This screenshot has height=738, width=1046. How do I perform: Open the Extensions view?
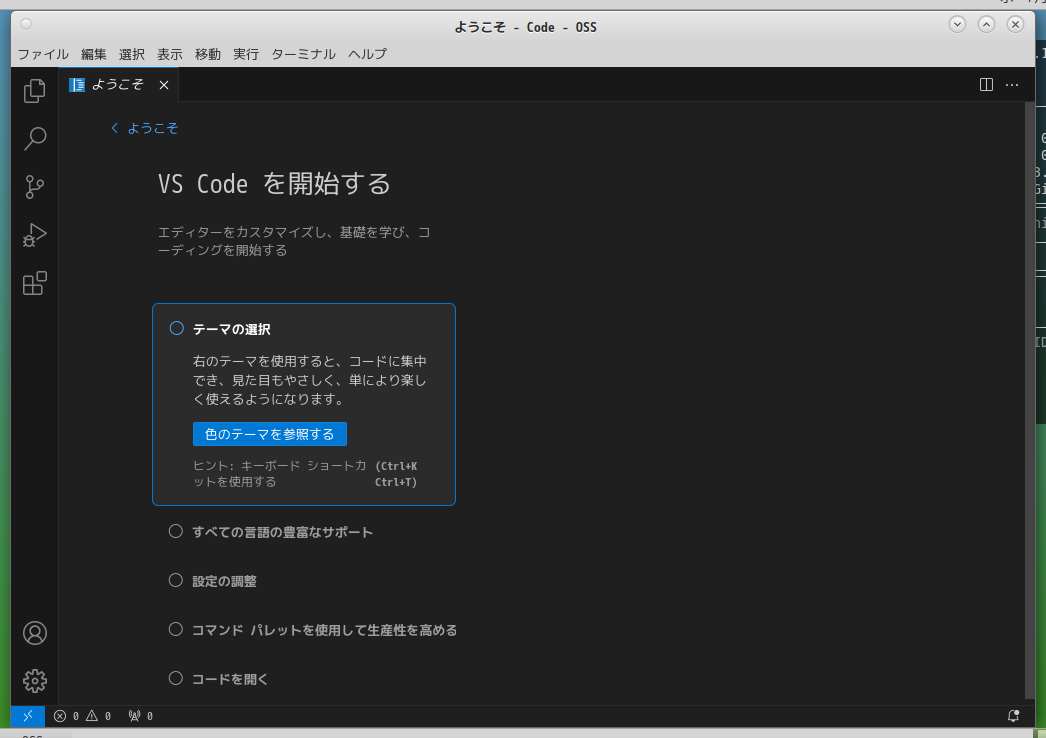(x=35, y=283)
